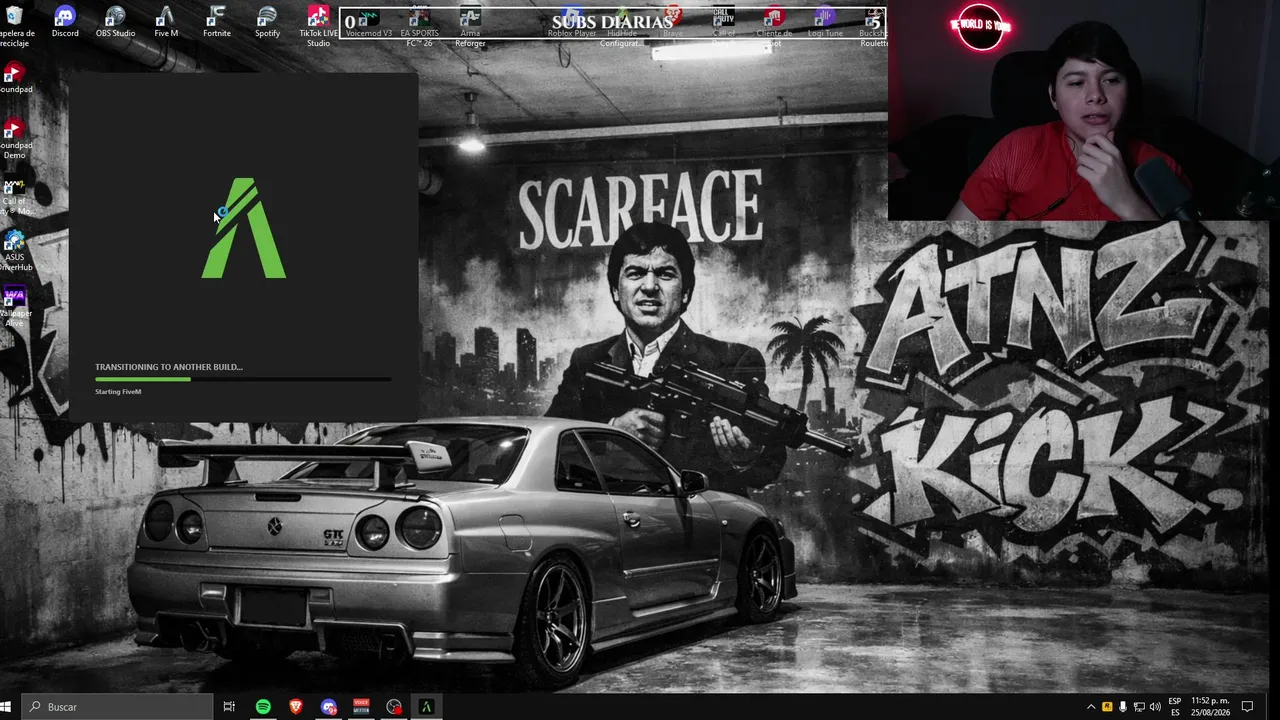Select the Recycle Bin desktop icon
Viewport: 1280px width, 720px height.
point(14,27)
